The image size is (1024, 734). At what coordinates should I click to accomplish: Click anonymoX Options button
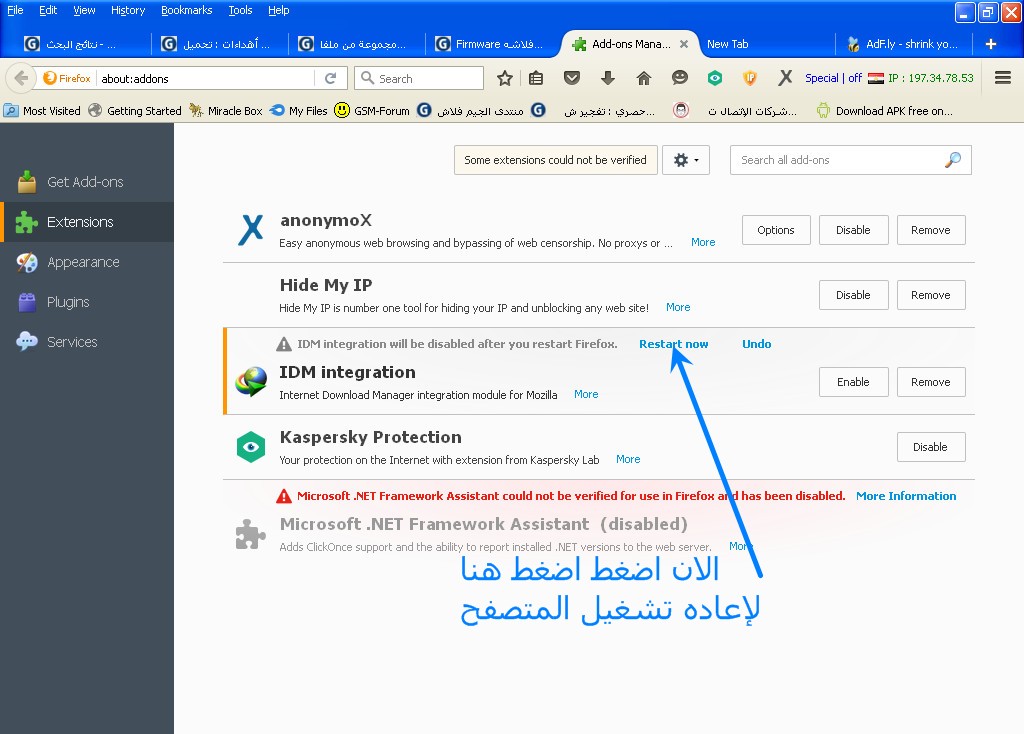(x=776, y=230)
